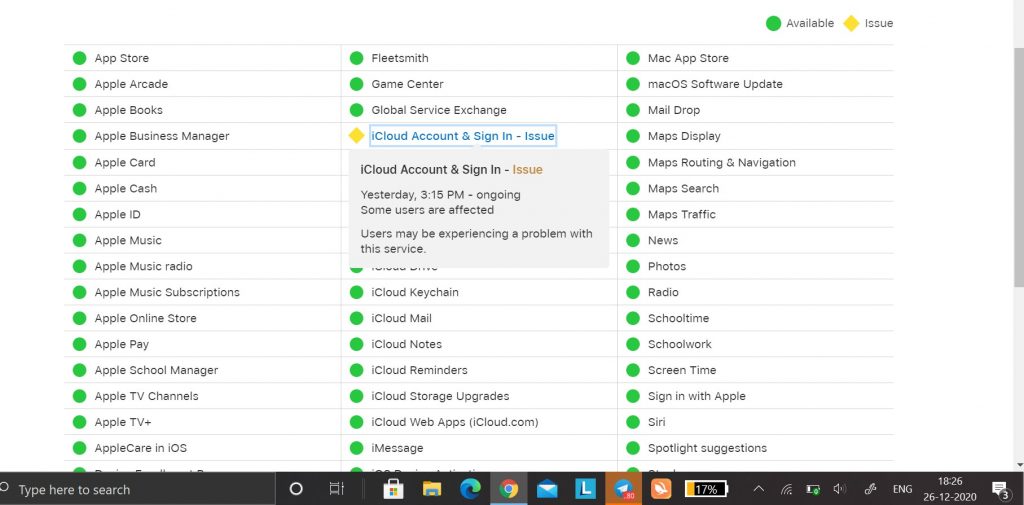Screen dimensions: 1024x505
Task: Click the battery power tray icon
Action: point(813,489)
